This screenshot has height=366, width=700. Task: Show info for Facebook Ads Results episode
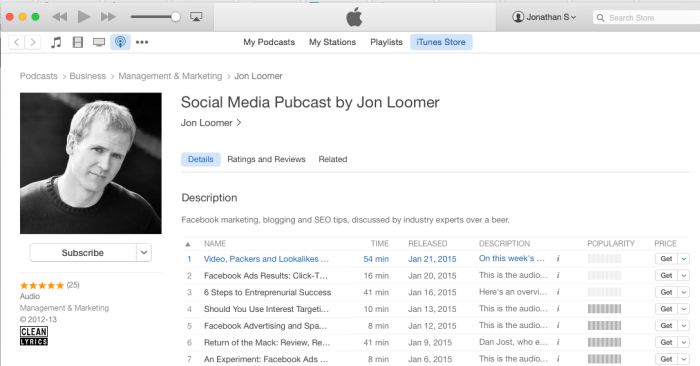tap(558, 275)
